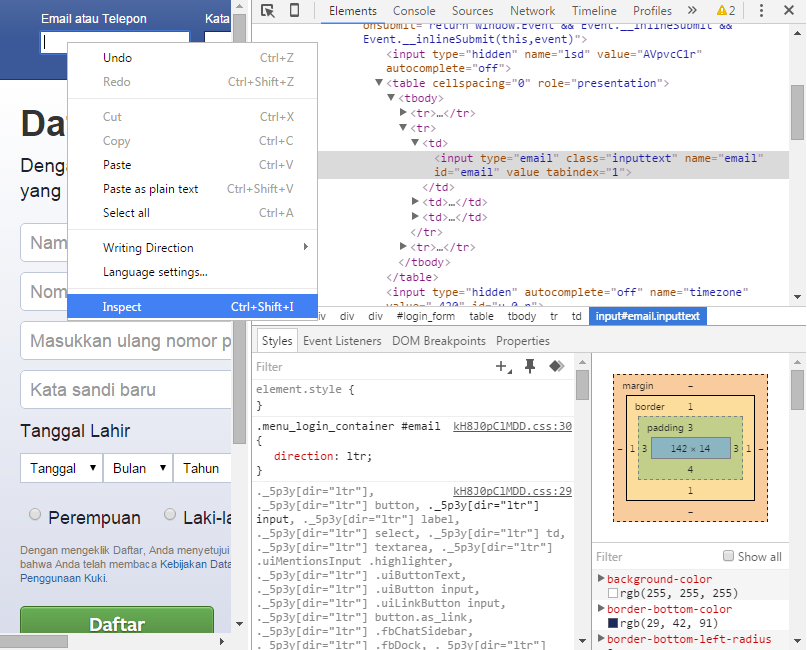
Task: Toggle the device toolbar icon
Action: coord(294,11)
